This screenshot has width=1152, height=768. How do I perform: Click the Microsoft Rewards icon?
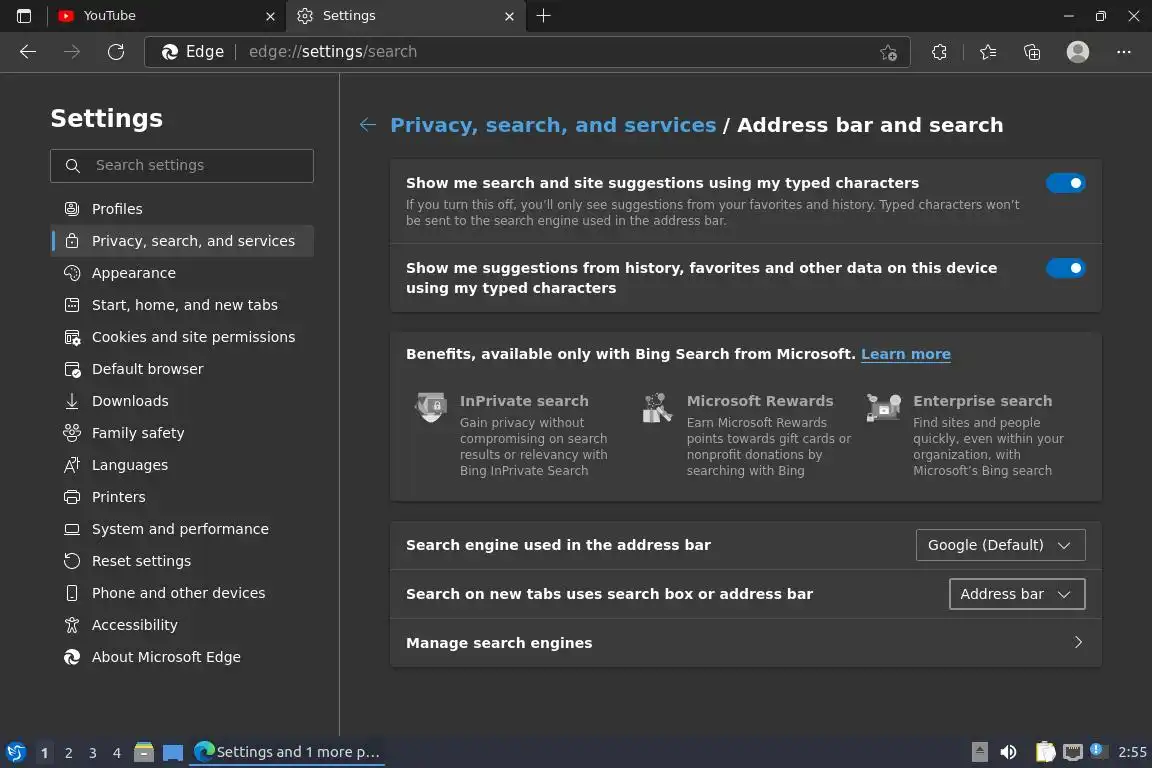(x=657, y=407)
